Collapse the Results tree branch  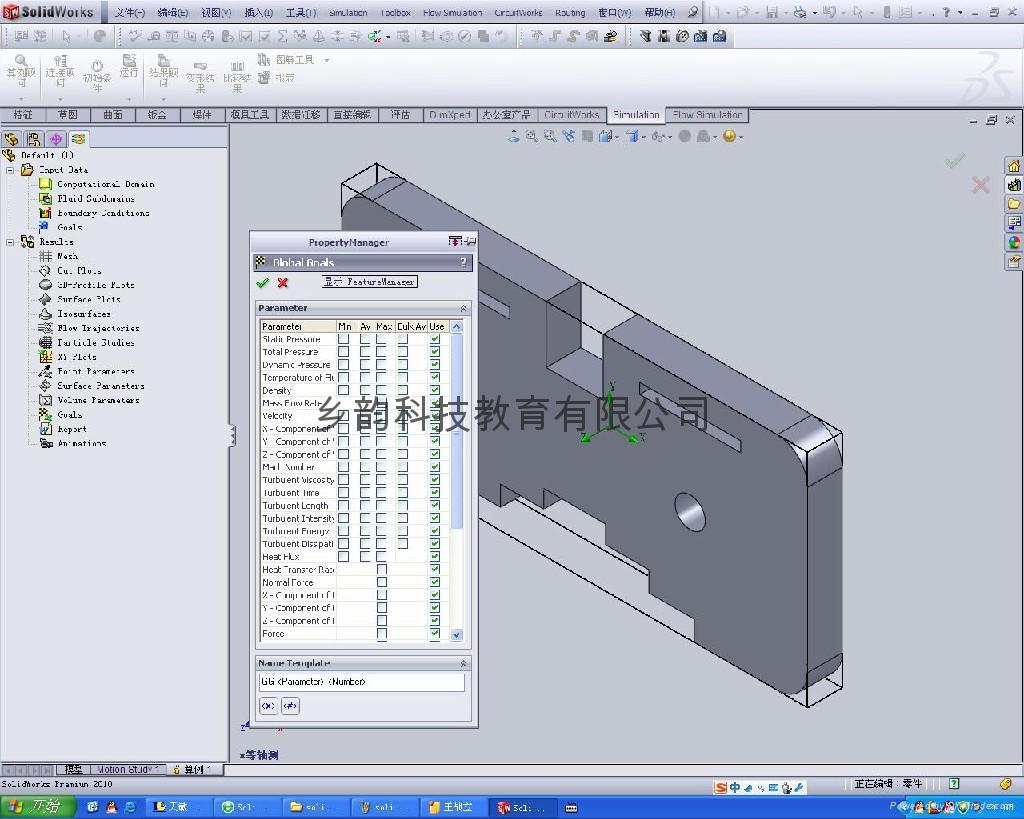[x=10, y=241]
